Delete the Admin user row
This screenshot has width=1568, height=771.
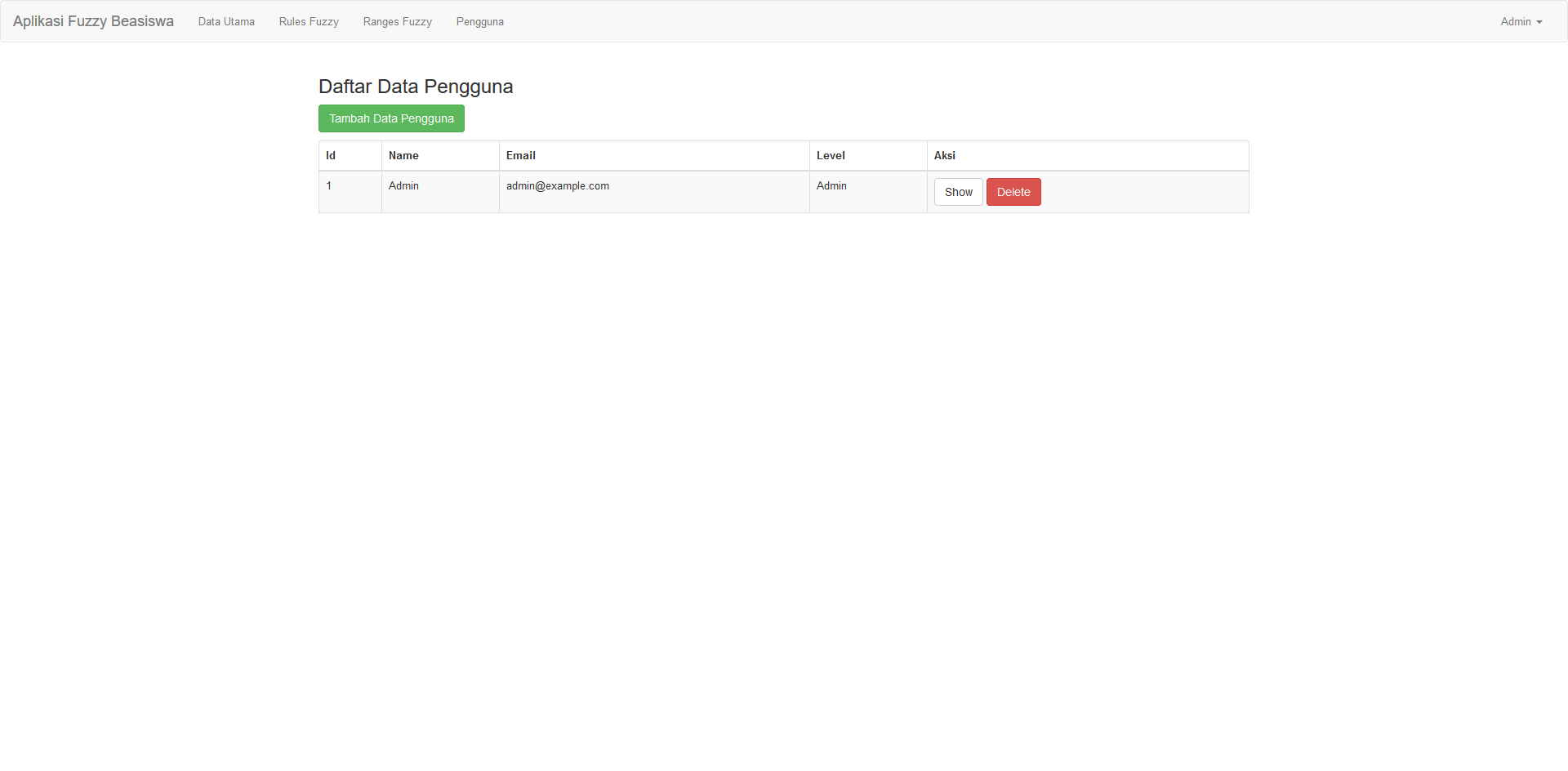[1013, 192]
